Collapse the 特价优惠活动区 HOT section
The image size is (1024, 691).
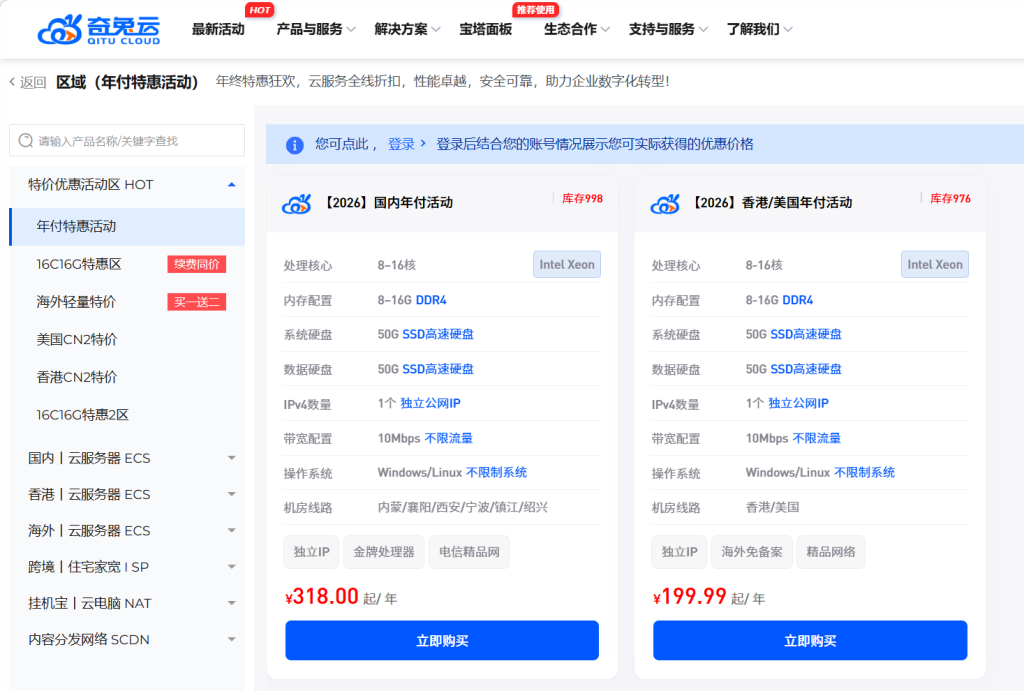(231, 184)
